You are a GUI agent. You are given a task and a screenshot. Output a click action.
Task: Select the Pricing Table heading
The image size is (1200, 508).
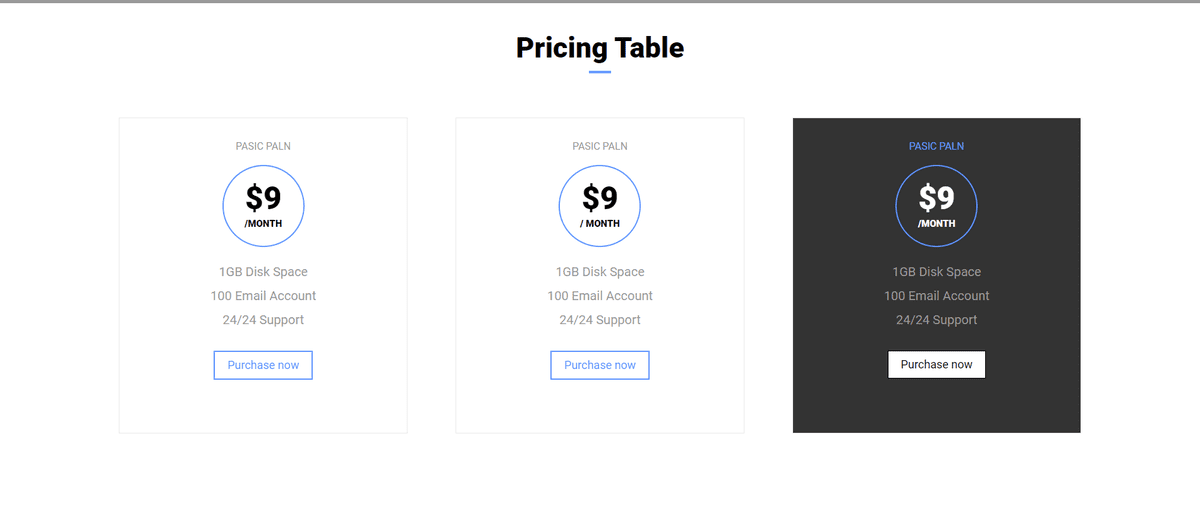(600, 47)
